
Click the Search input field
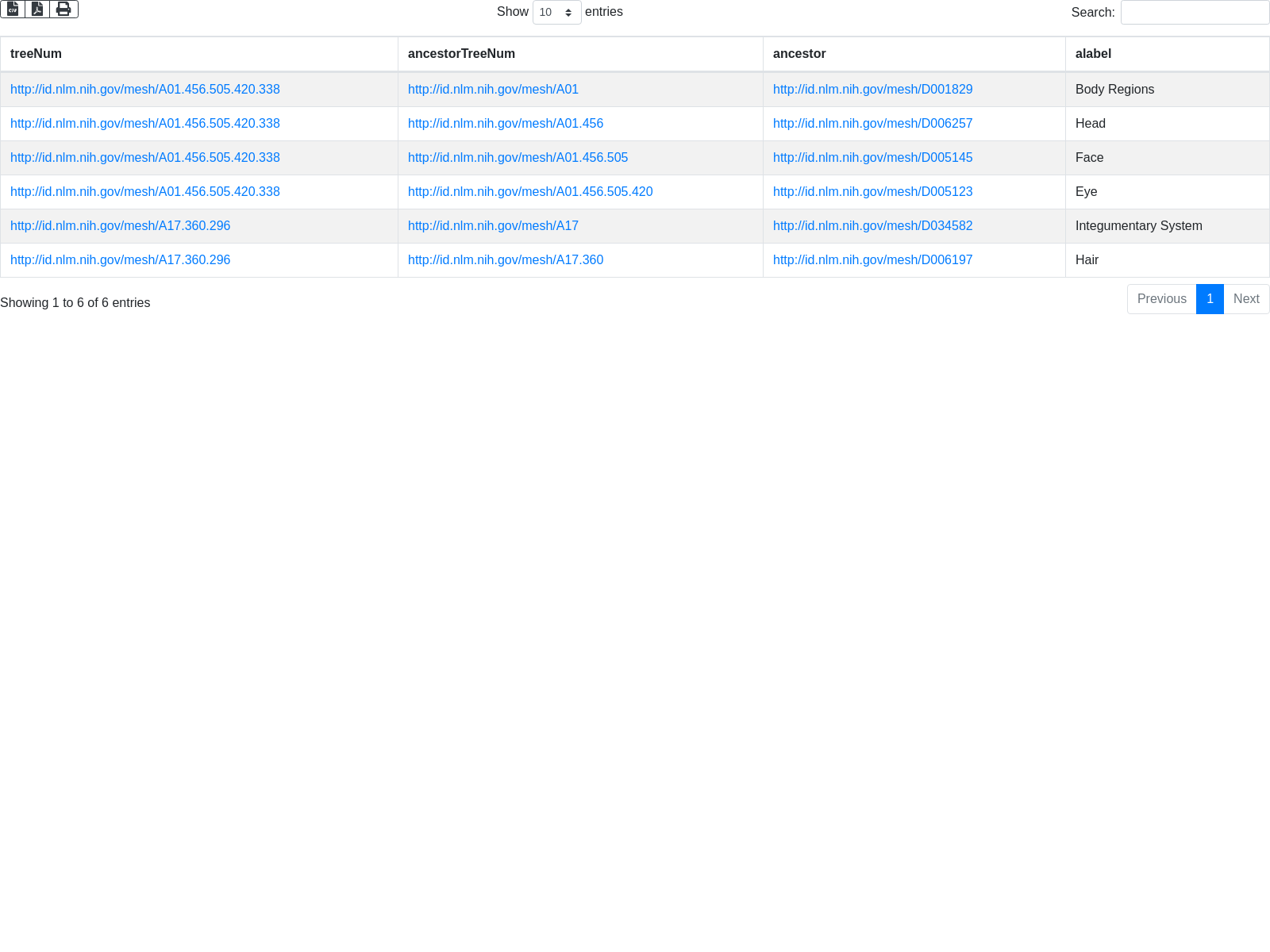[1195, 13]
